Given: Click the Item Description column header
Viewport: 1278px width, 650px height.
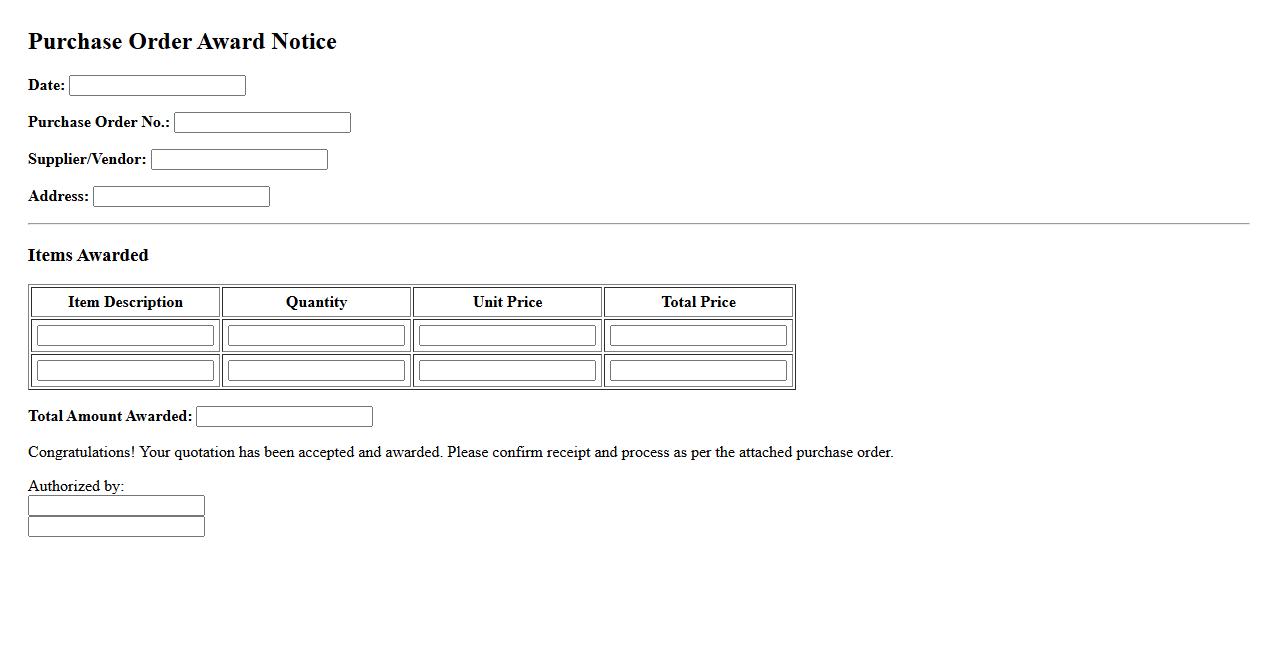Looking at the screenshot, I should click(x=125, y=302).
